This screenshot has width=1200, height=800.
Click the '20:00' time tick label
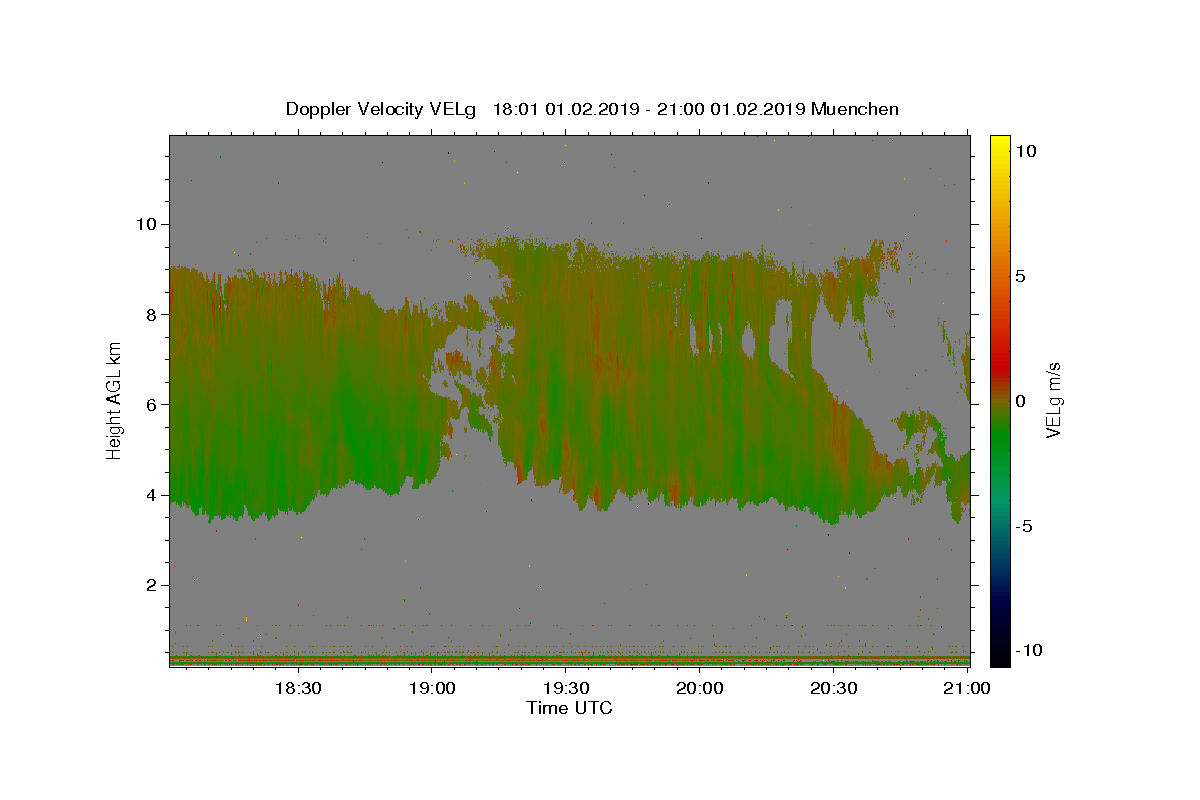tap(699, 688)
